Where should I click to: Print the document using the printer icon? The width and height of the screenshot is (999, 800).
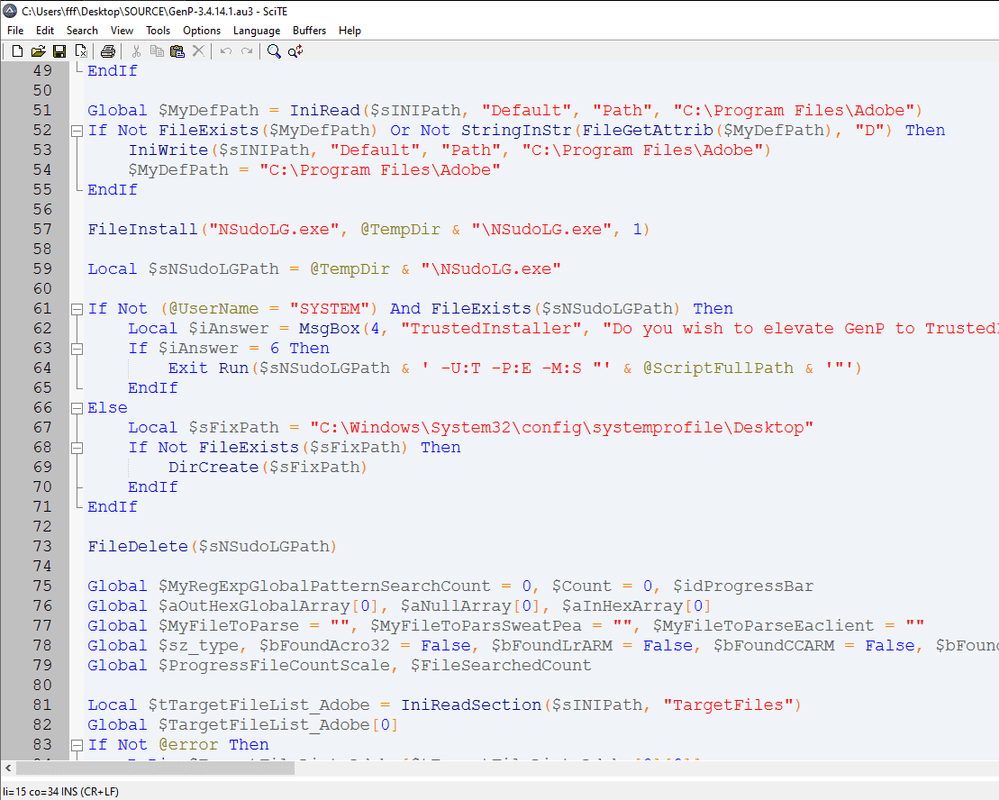pyautogui.click(x=107, y=51)
